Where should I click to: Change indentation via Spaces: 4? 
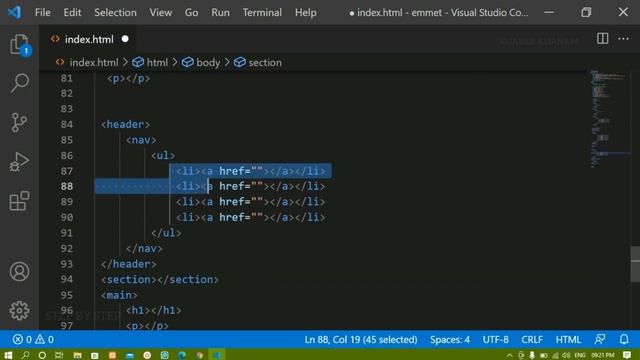point(450,340)
